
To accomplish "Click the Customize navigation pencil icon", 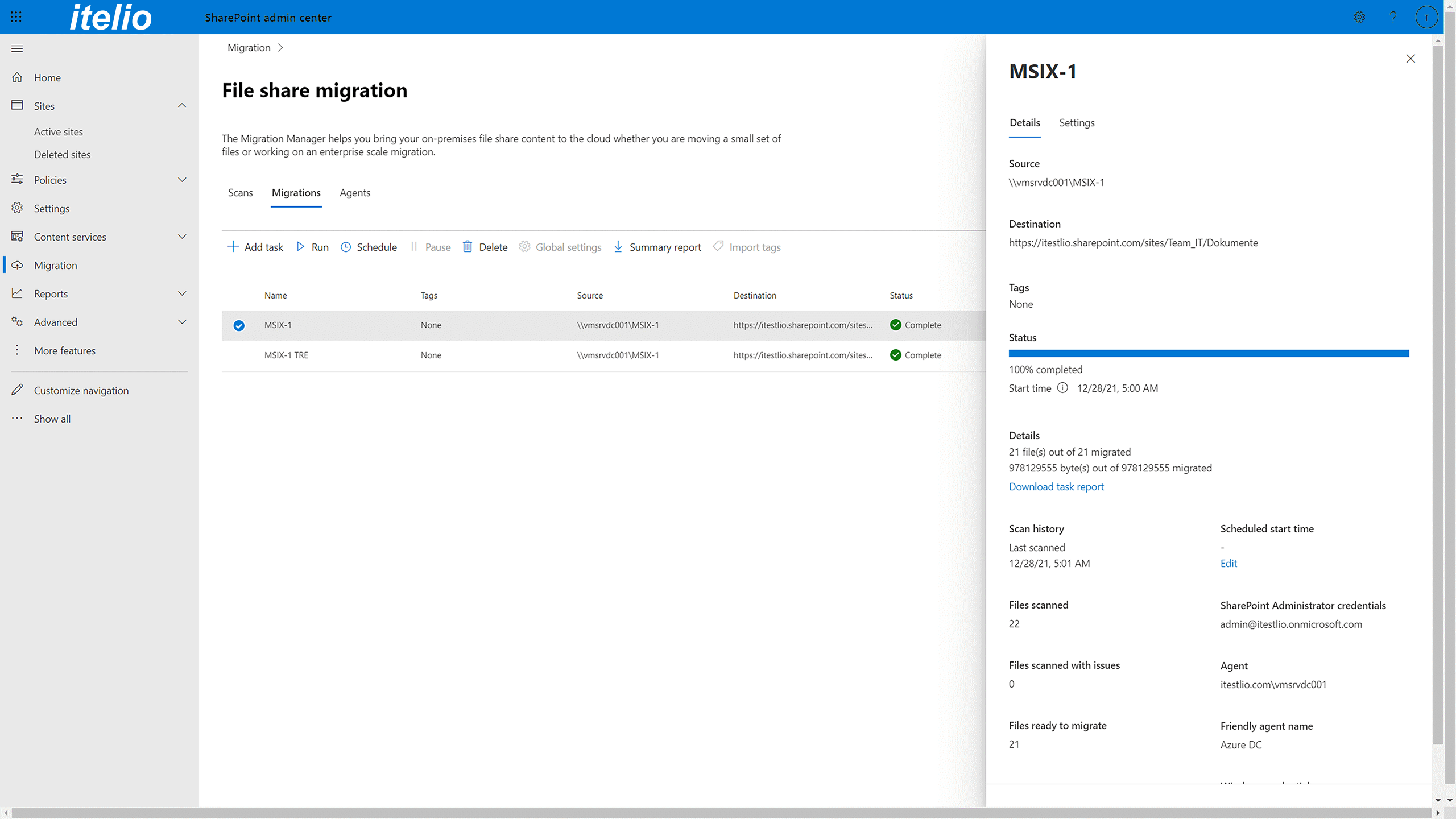I will pyautogui.click(x=18, y=390).
